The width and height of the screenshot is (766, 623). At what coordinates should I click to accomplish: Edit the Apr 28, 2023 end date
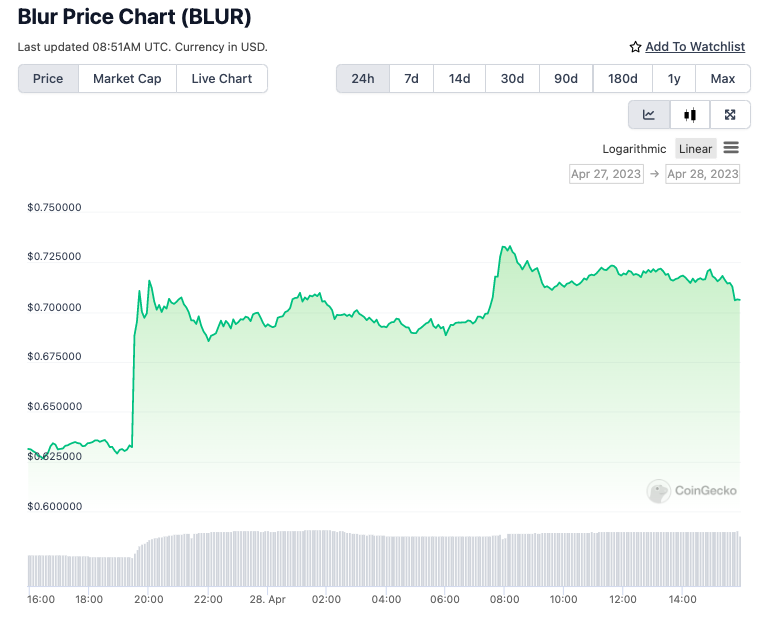(x=702, y=174)
